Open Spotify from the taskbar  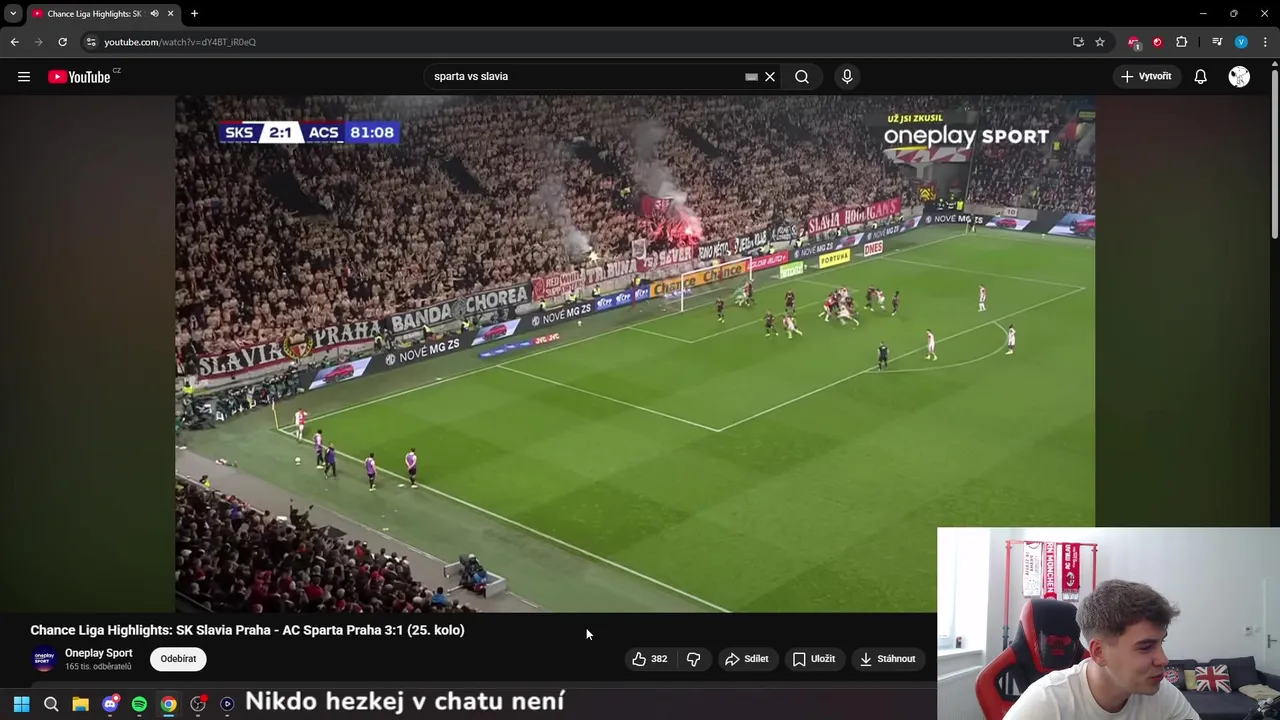139,704
